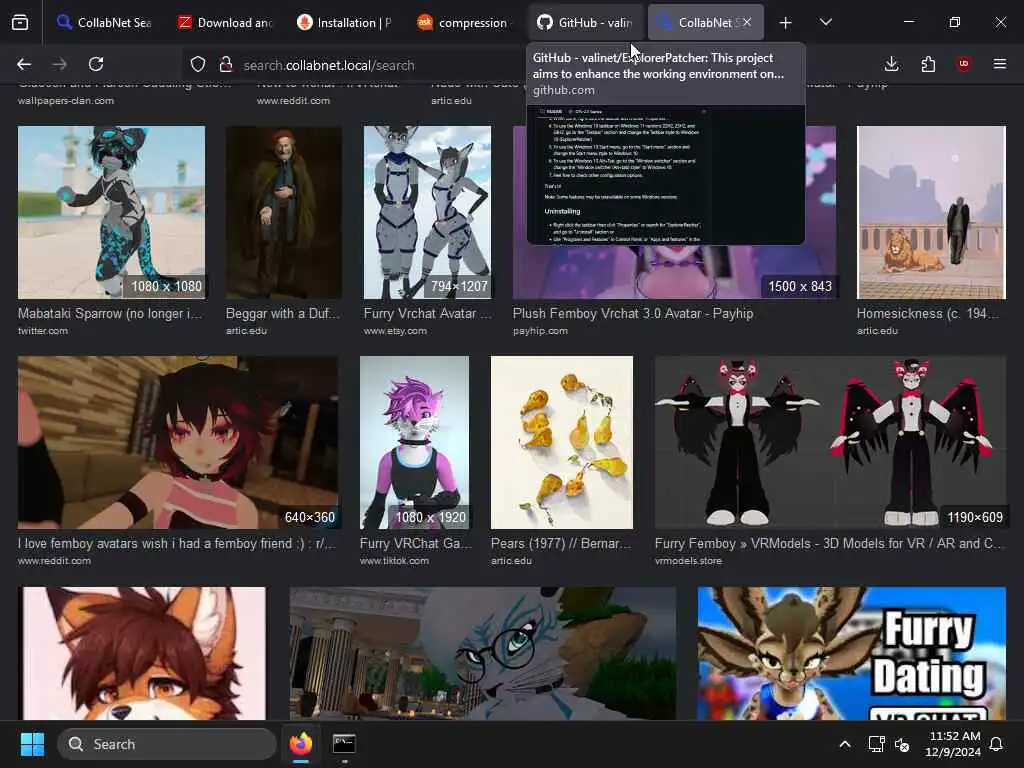1024x768 pixels.
Task: Open Furry Vrchat Avatar etsy thumbnail
Action: (427, 212)
